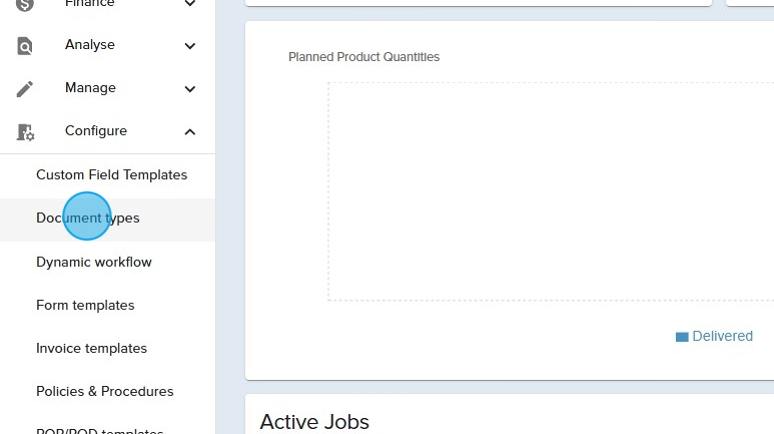Screen dimensions: 774x434
Task: Expand the Manage section chevron
Action: click(x=190, y=89)
